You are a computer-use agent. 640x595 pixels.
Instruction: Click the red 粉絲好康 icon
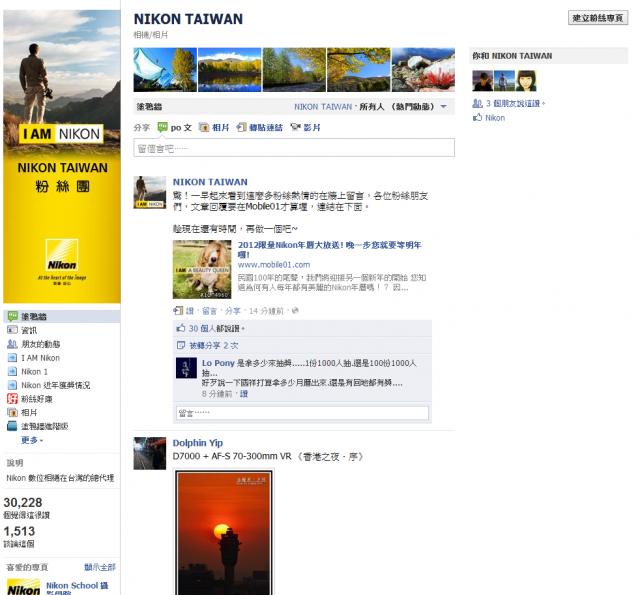click(12, 399)
